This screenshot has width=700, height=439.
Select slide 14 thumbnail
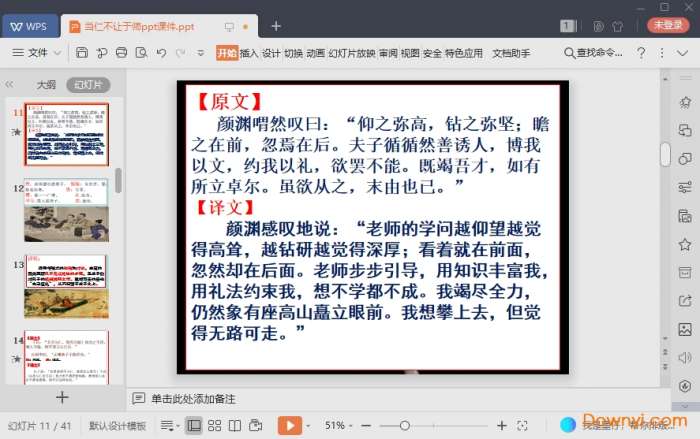coord(67,358)
